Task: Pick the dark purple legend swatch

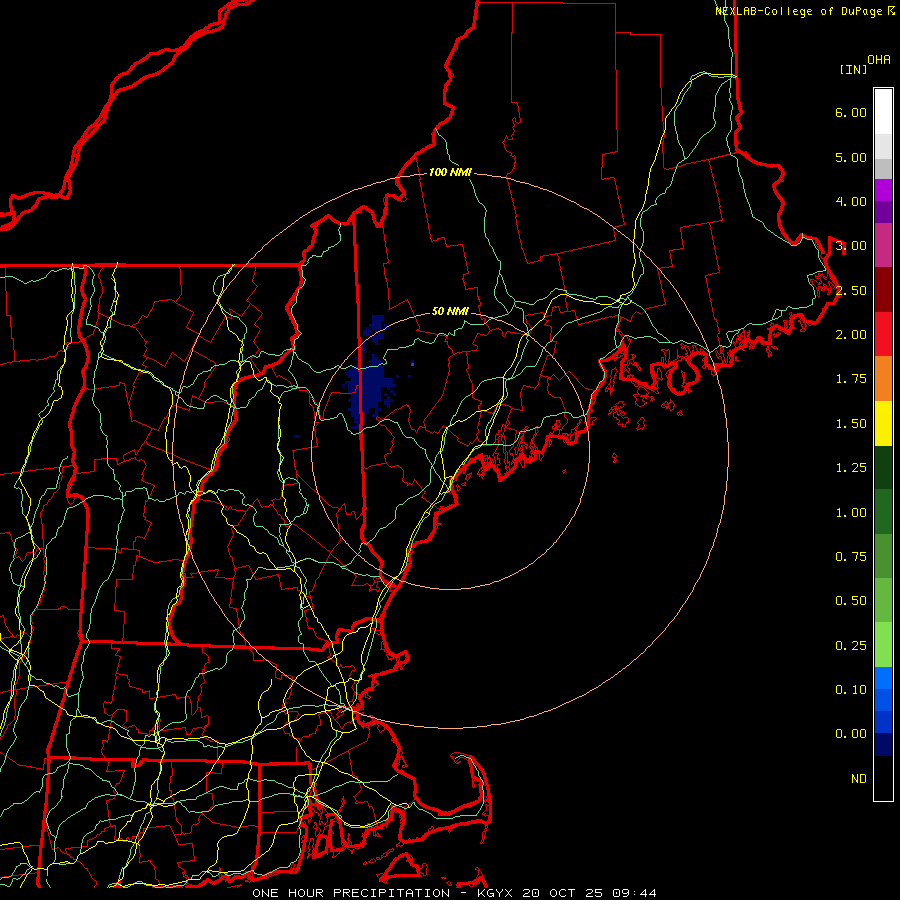Action: (x=883, y=212)
